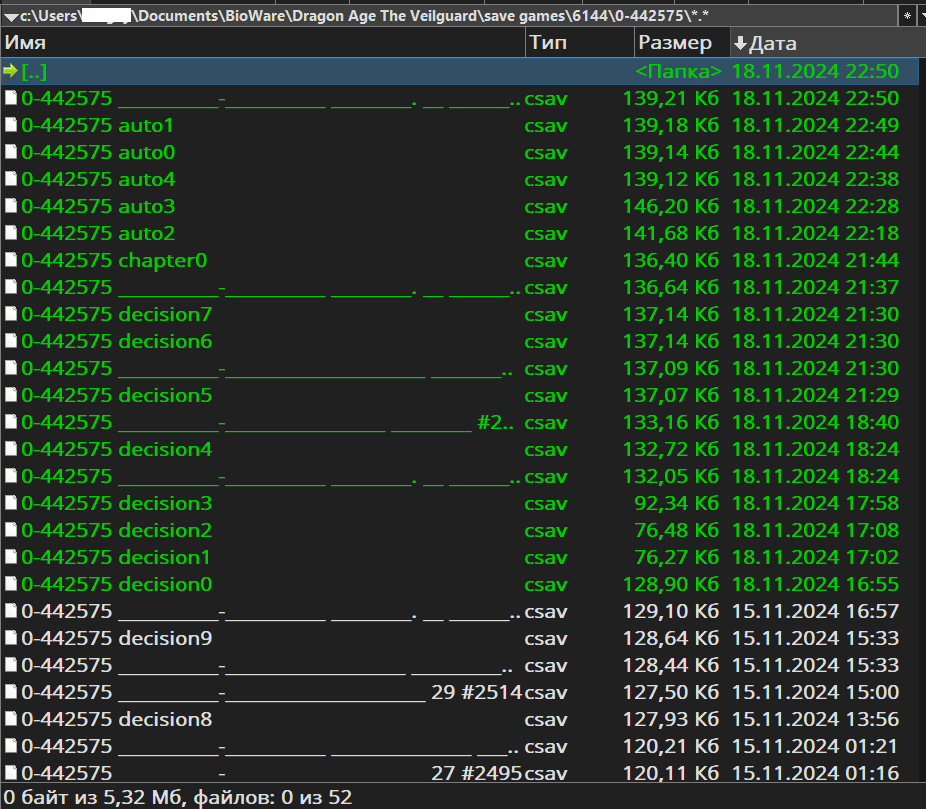Click the file icon of chapter0 save
This screenshot has height=809, width=926.
pyautogui.click(x=11, y=260)
